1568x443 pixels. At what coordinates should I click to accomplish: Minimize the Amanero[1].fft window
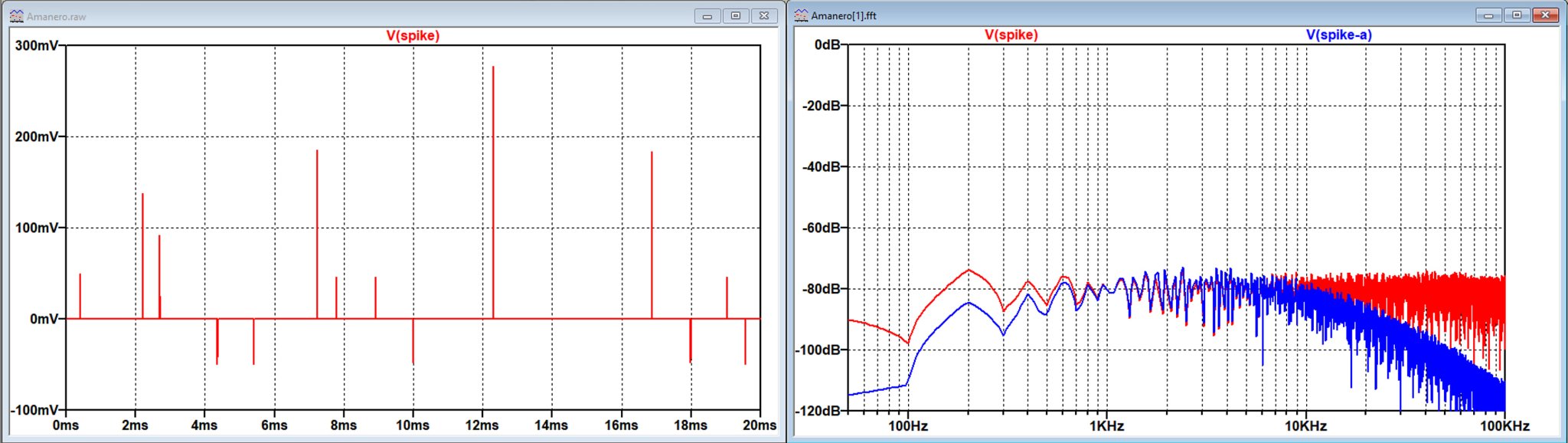coord(1488,15)
